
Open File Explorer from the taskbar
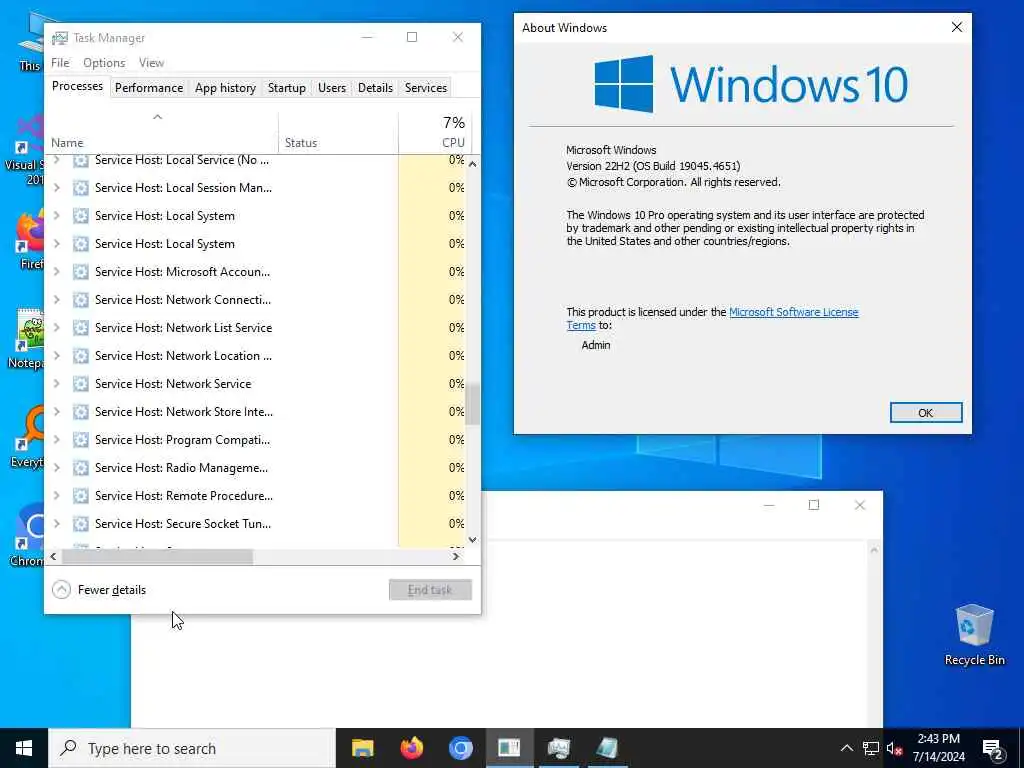[x=362, y=748]
